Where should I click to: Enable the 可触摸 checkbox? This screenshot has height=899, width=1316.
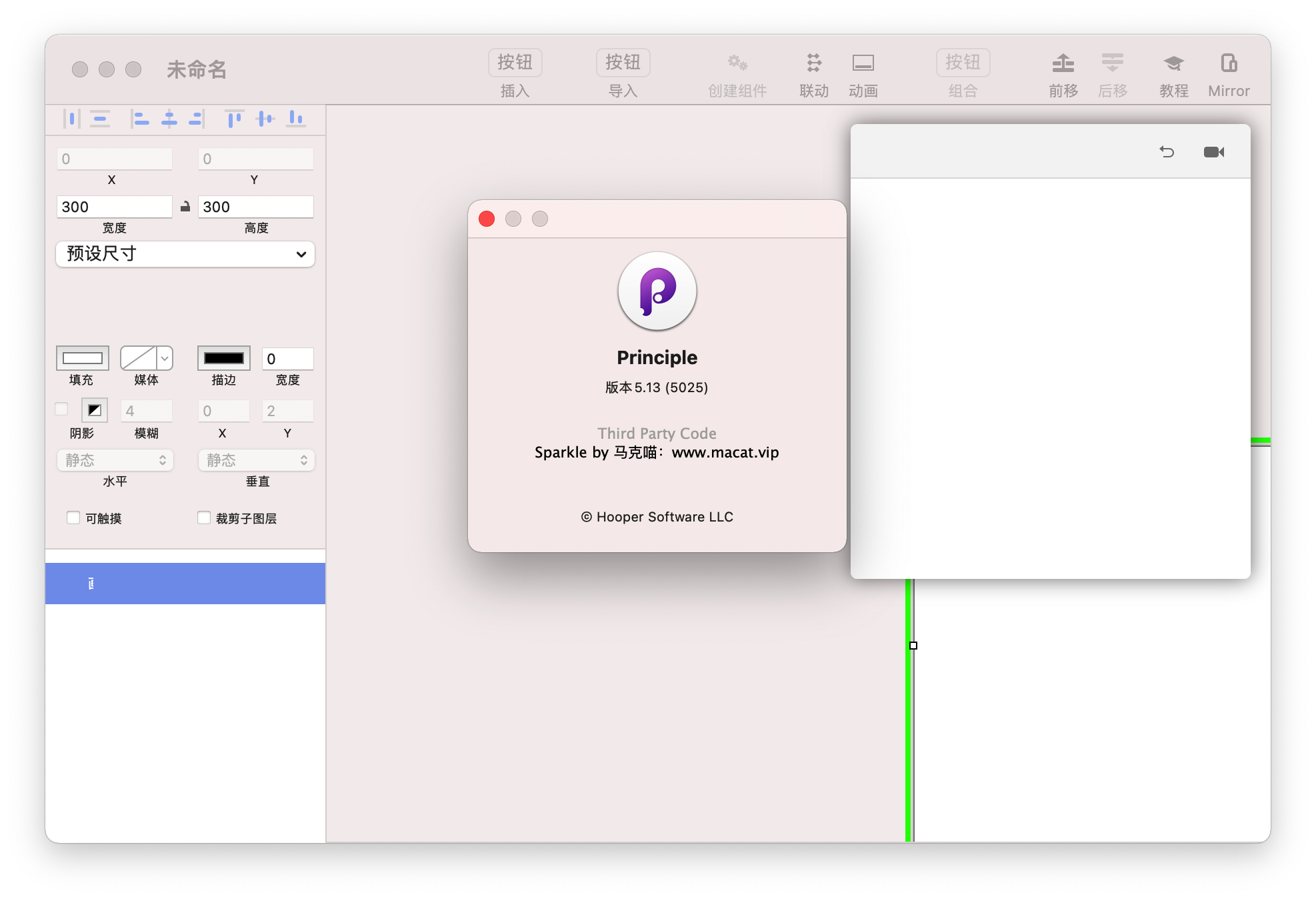(73, 518)
